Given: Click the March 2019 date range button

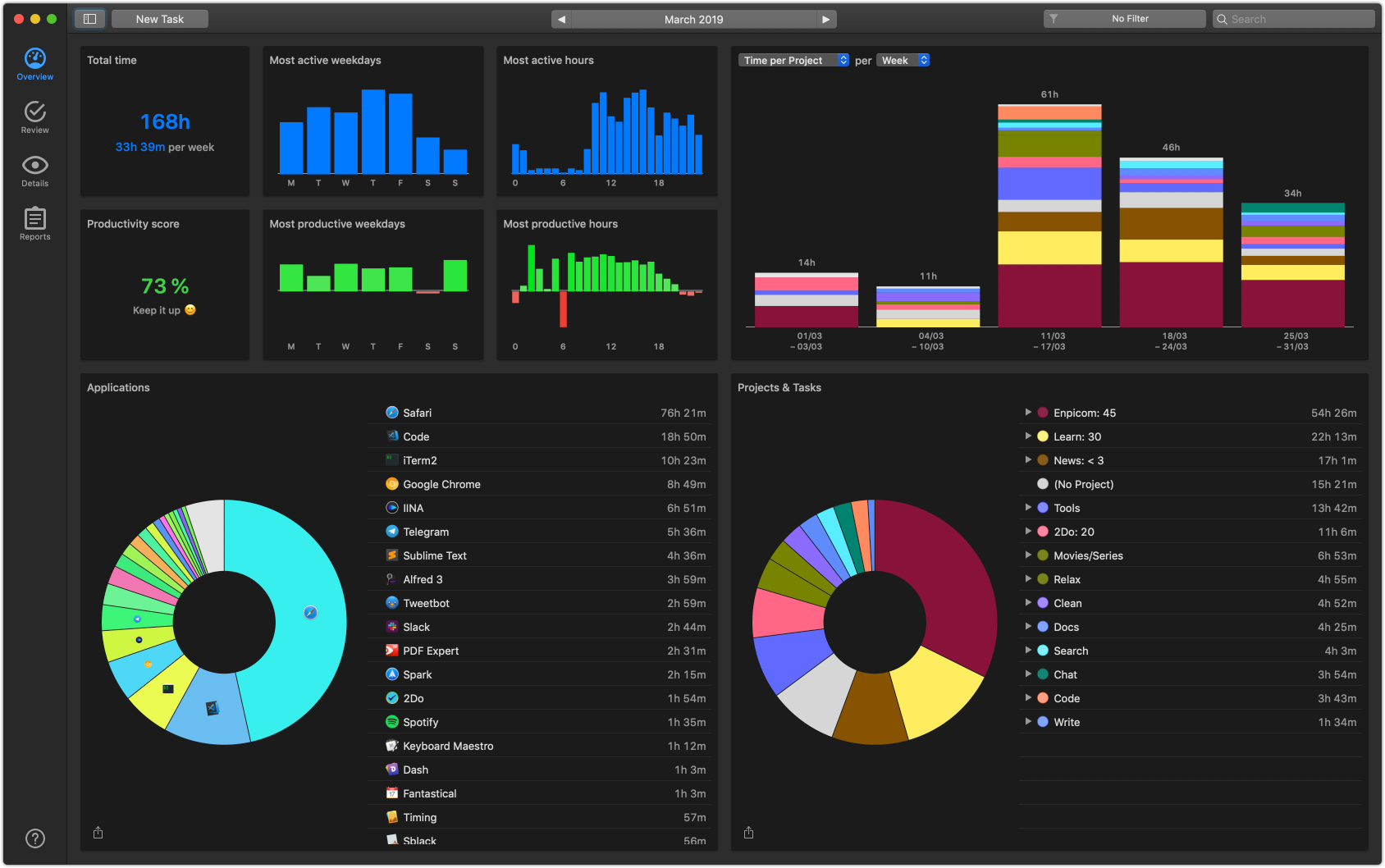Looking at the screenshot, I should click(x=694, y=19).
